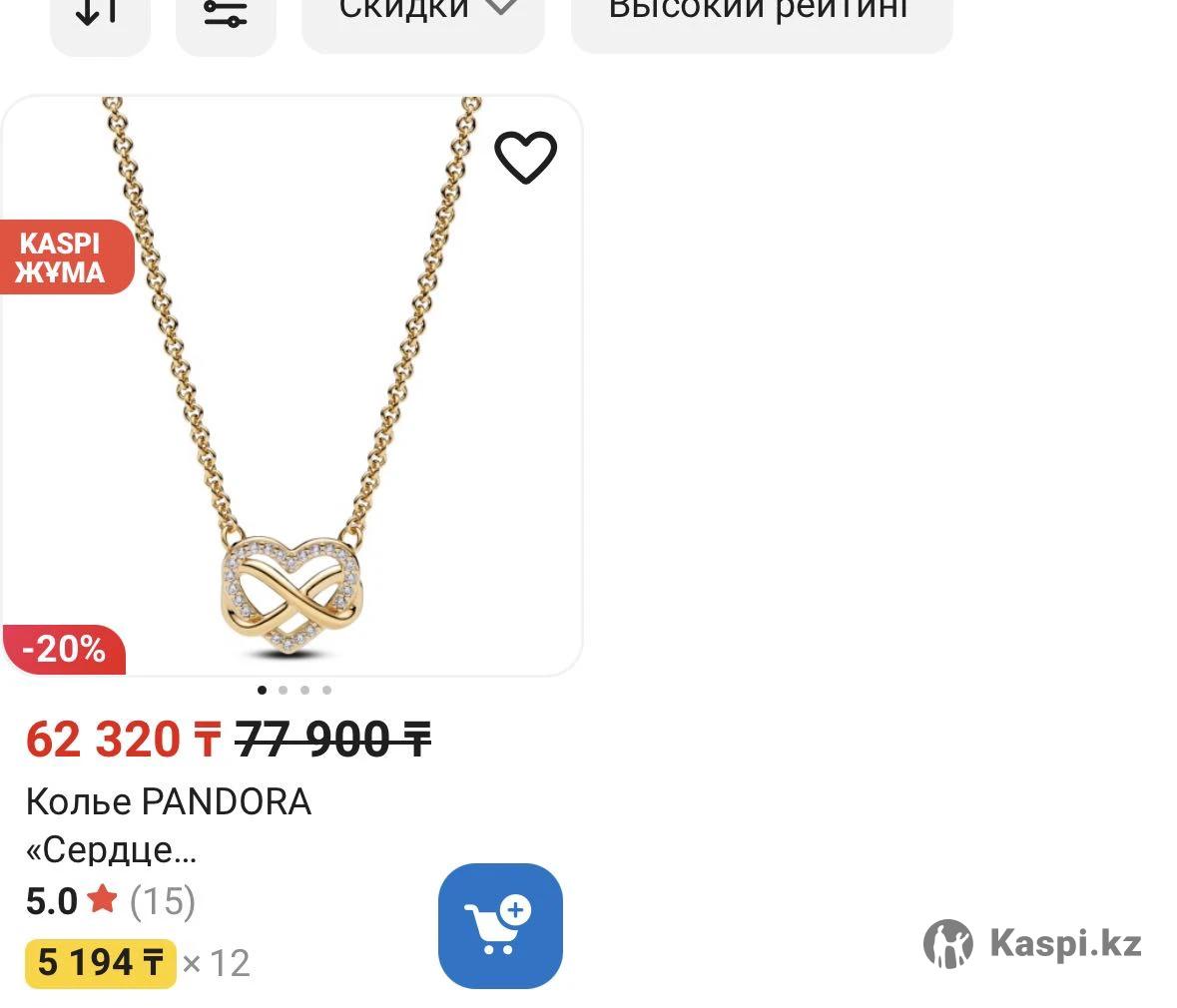
Task: Go to second image carousel dot
Action: pos(283,690)
